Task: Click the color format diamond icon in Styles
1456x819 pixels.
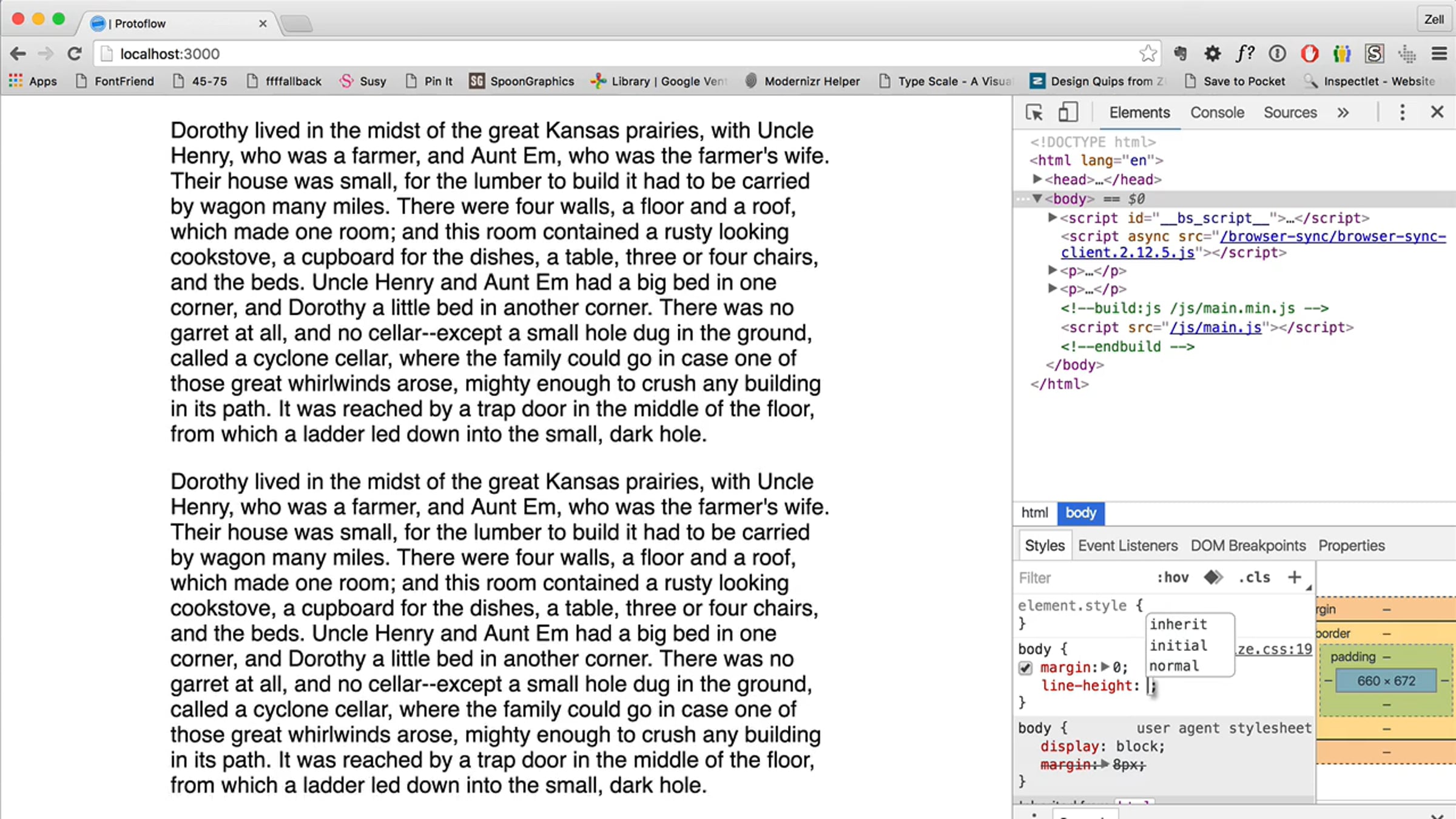Action: tap(1213, 577)
